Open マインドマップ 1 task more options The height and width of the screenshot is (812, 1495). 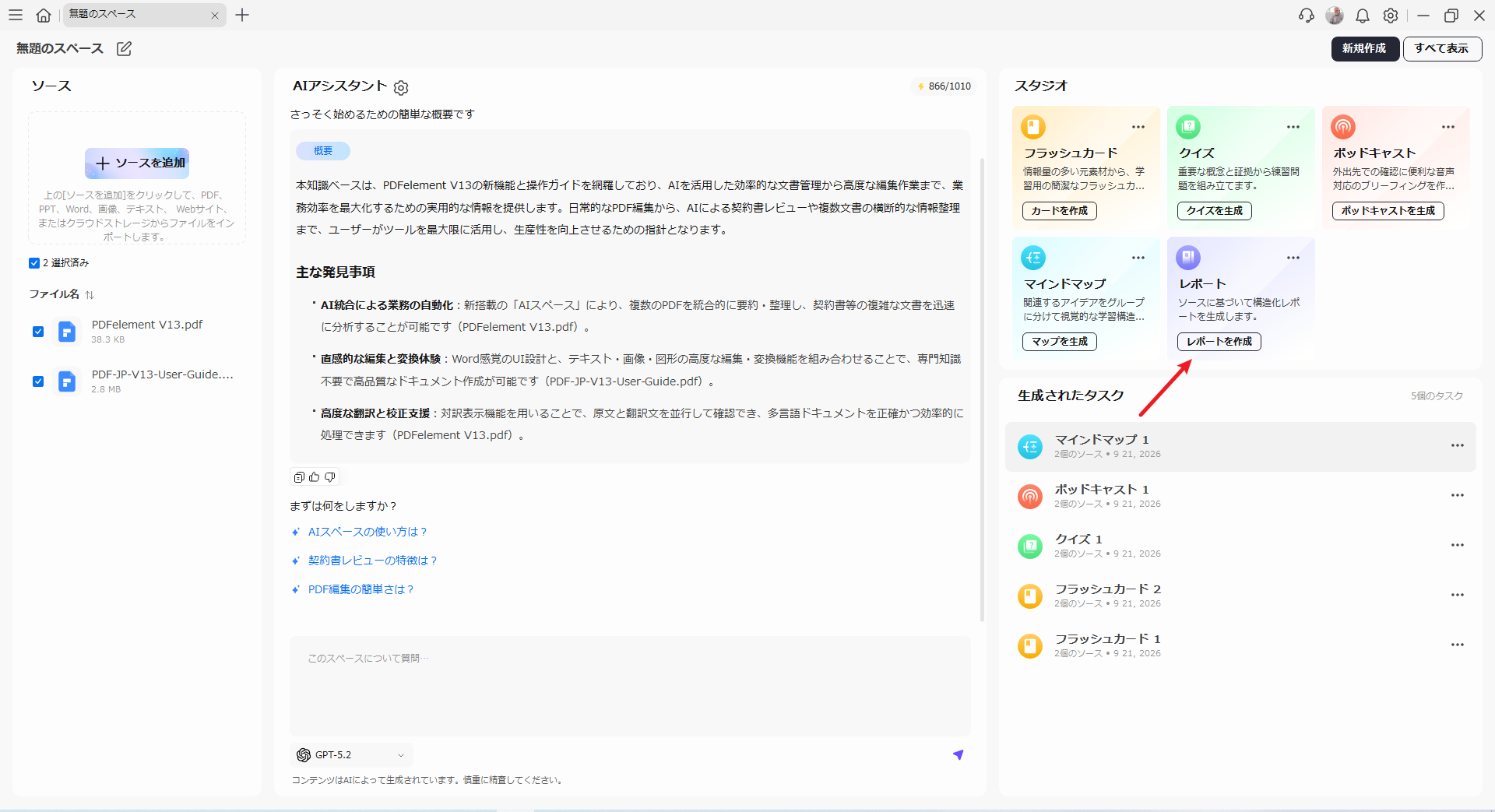(x=1458, y=445)
